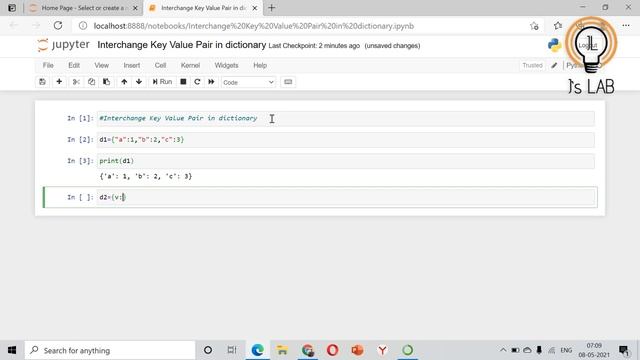Select the comment cell In [1]
This screenshot has height=360, width=640.
[x=345, y=118]
